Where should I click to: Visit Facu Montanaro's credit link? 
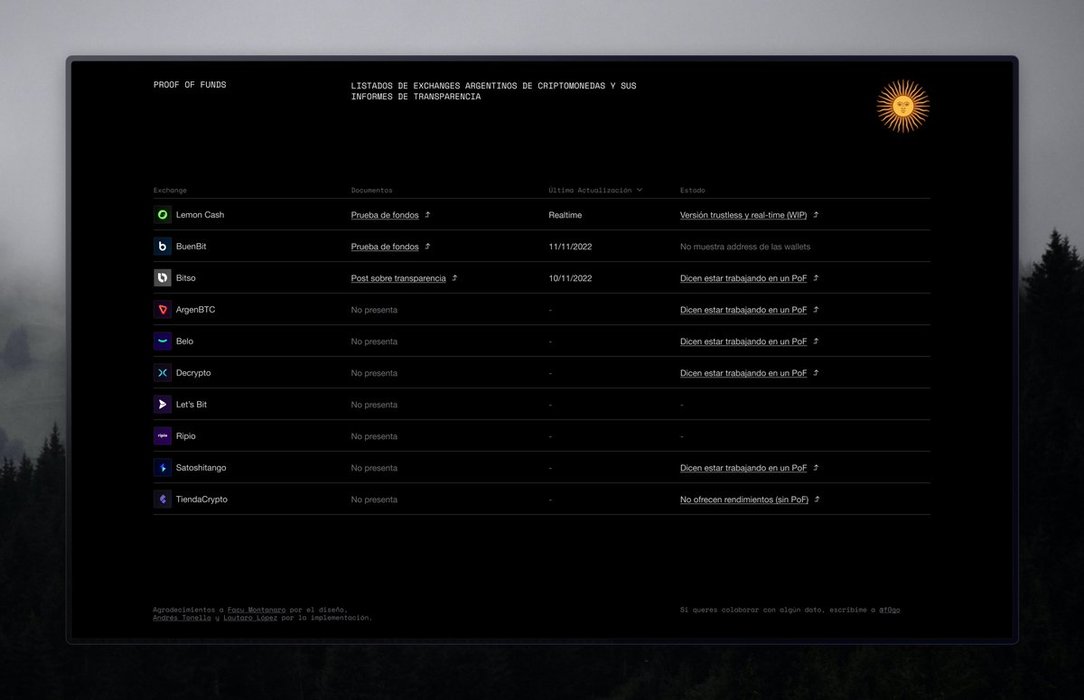point(256,610)
